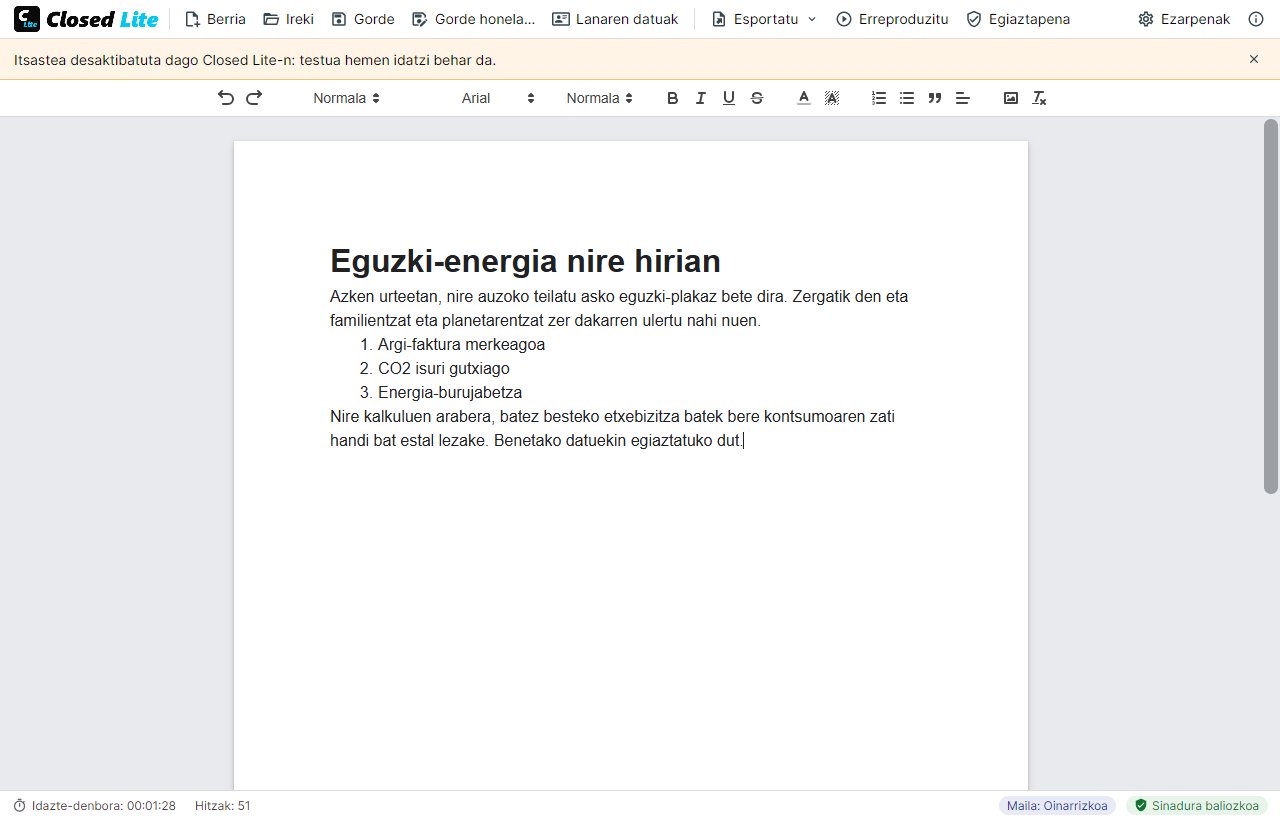Insert an image with the picture icon
Screen dimensions: 1280x820
[1011, 98]
